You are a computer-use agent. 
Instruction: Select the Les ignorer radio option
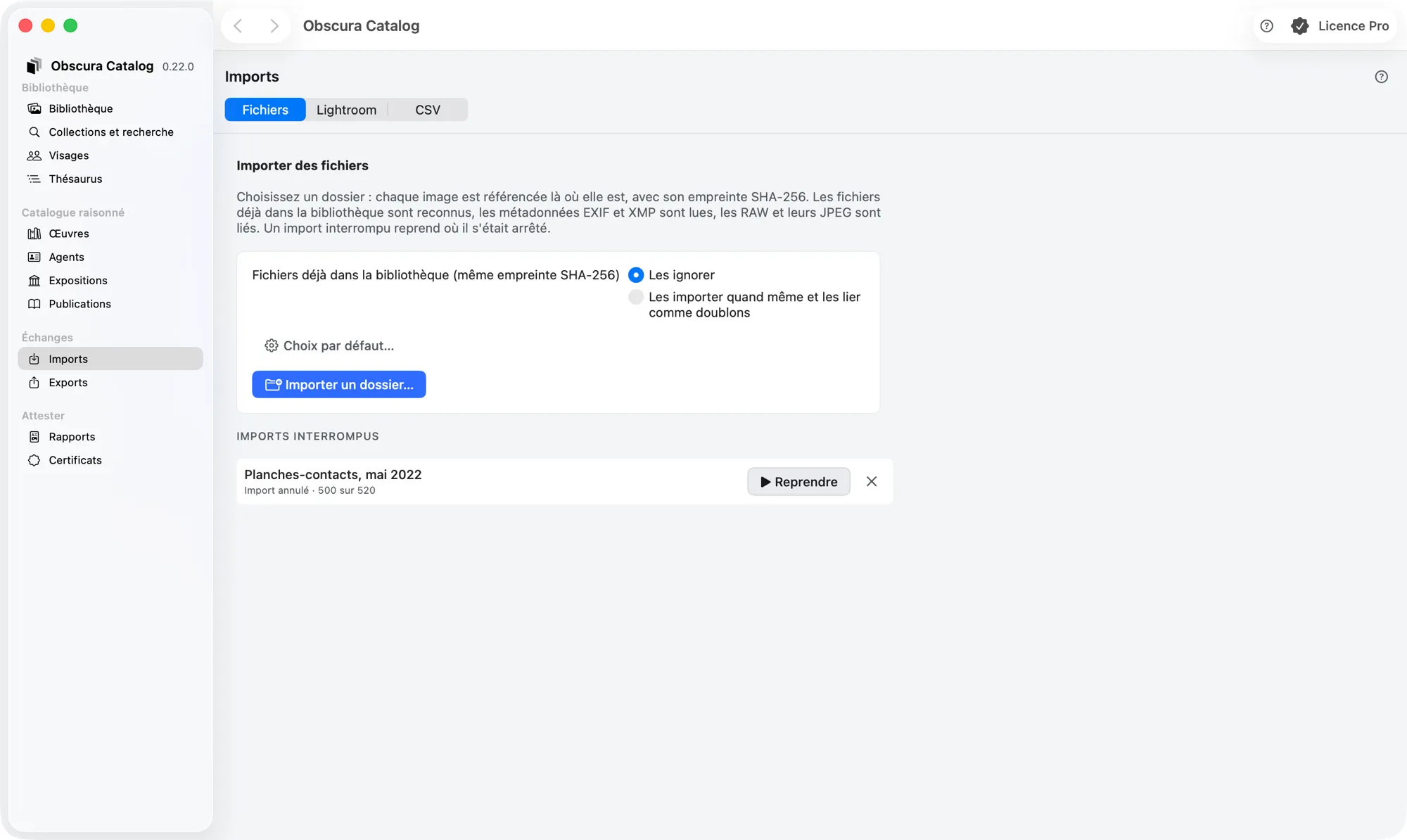(x=636, y=275)
